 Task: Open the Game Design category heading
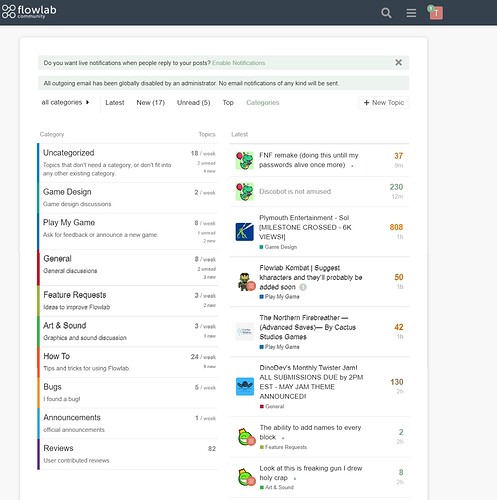(x=67, y=192)
